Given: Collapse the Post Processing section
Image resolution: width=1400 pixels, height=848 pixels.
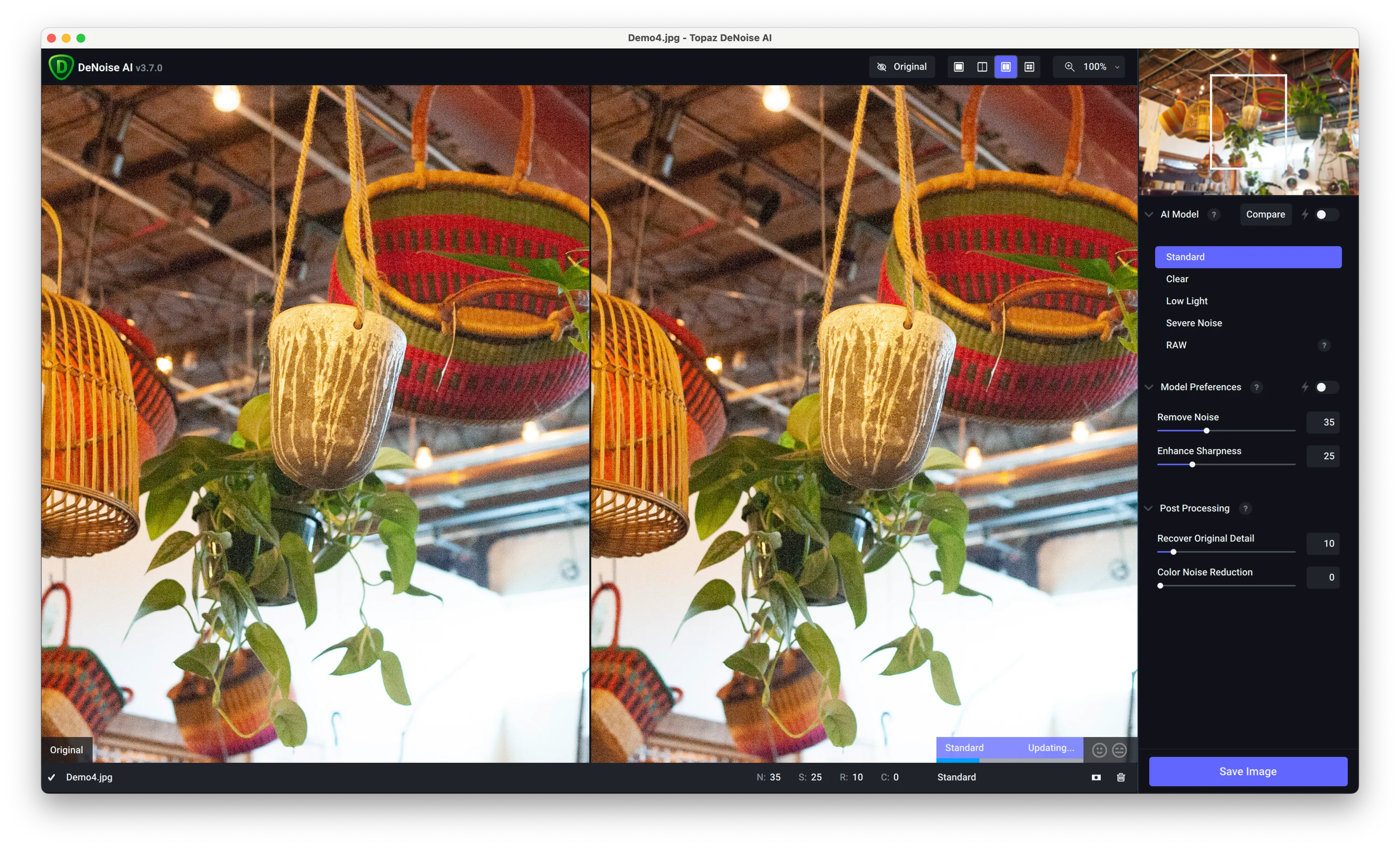Looking at the screenshot, I should coord(1149,508).
